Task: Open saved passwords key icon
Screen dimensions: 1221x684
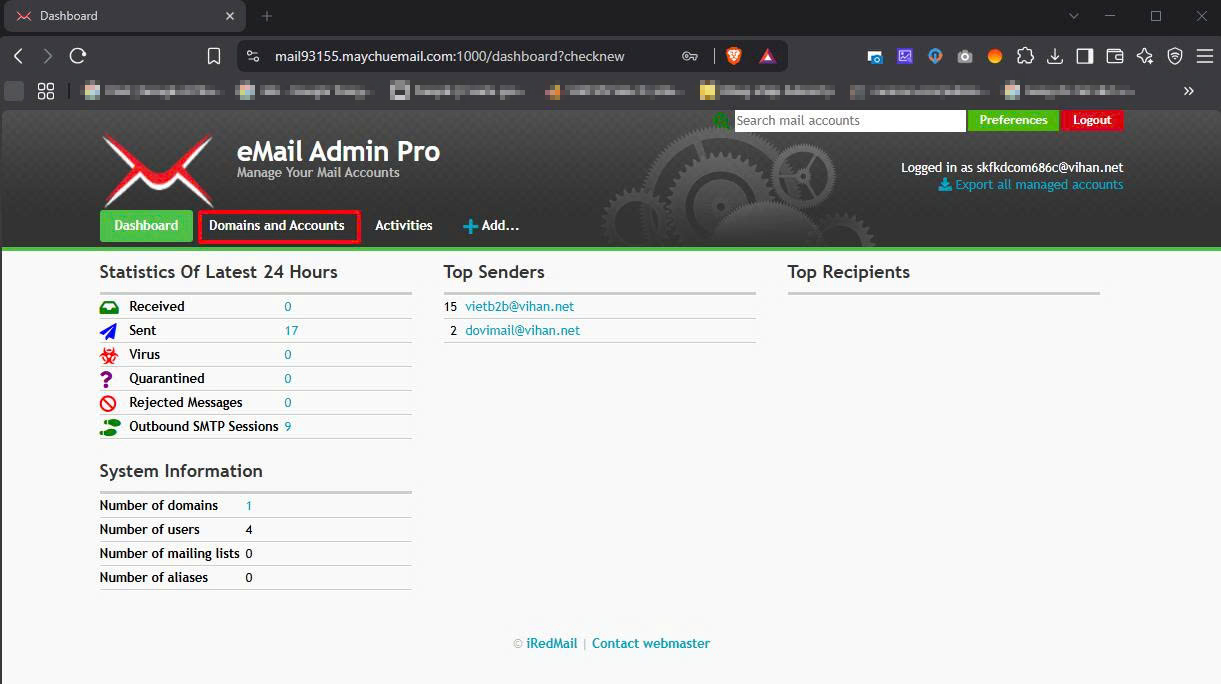Action: (x=690, y=56)
